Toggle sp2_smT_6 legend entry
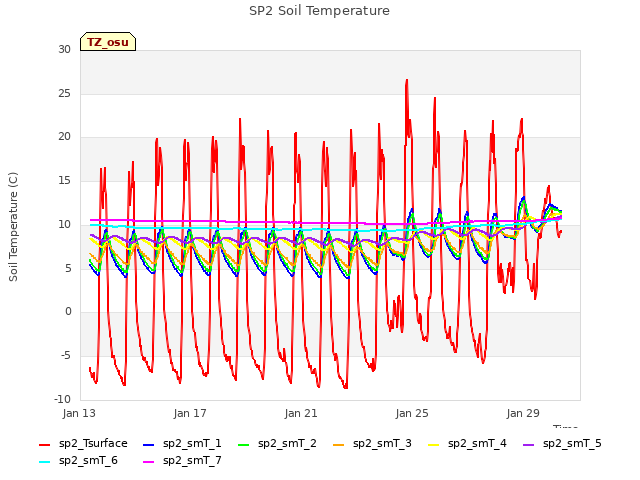The width and height of the screenshot is (640, 480). [78, 461]
